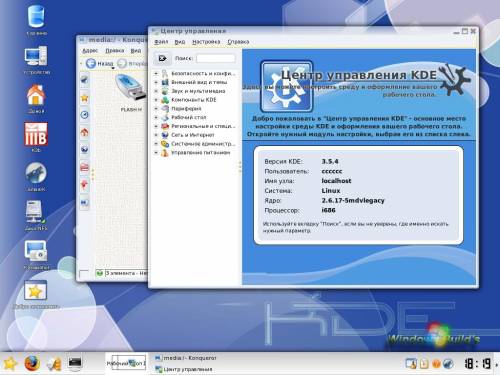Click the Back arrow icon in Konqueror

91,63
